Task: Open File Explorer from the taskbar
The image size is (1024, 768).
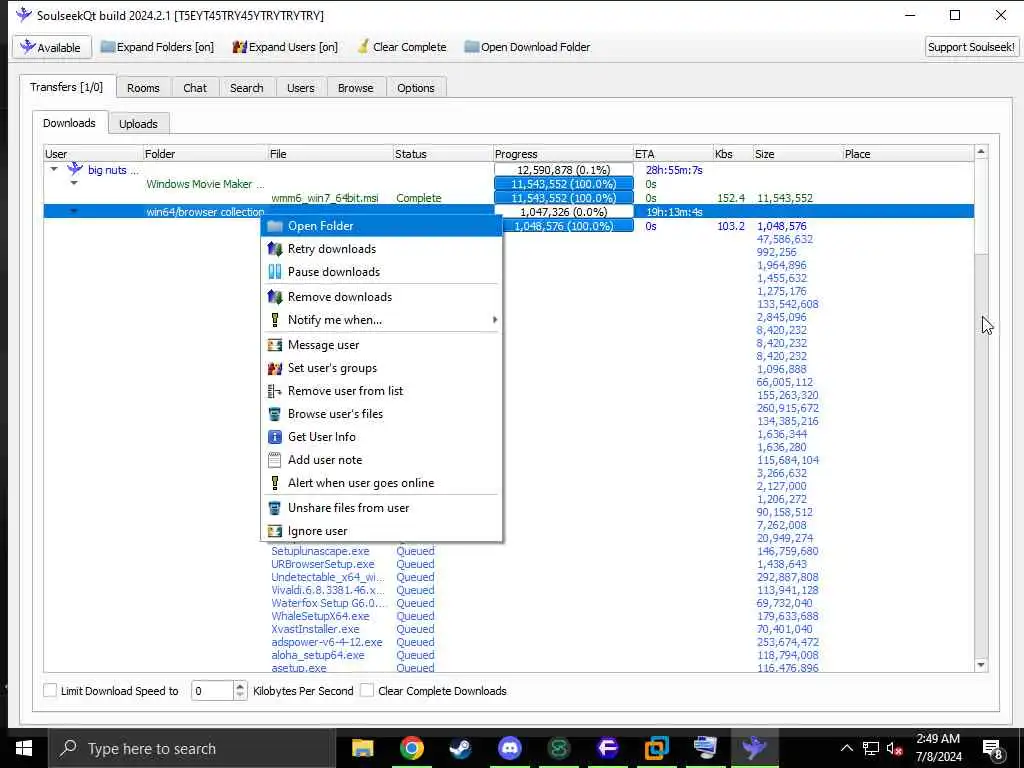Action: coord(362,748)
